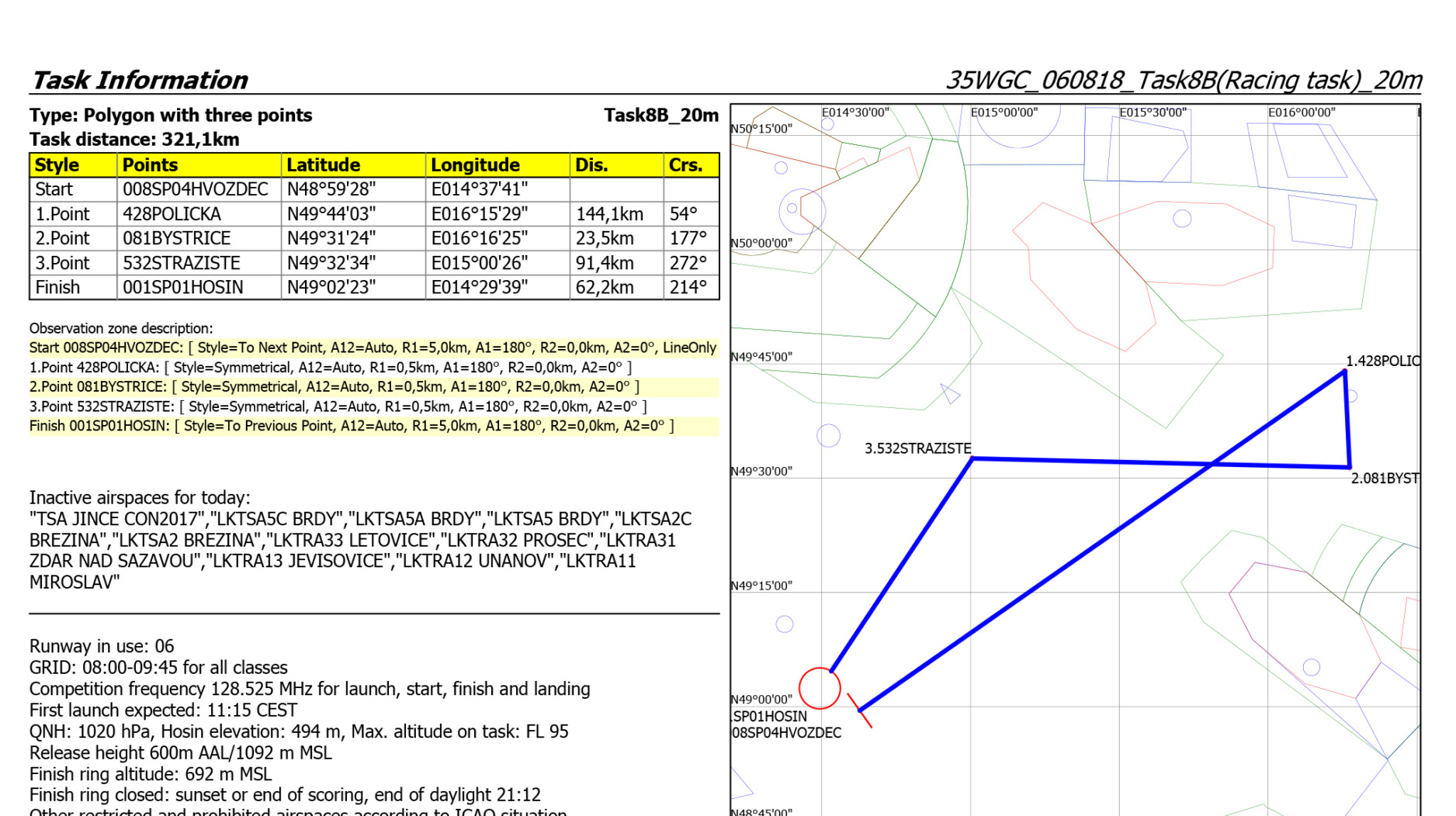Click the 3.532STRAZISTE turnpoint label on map

(x=917, y=449)
